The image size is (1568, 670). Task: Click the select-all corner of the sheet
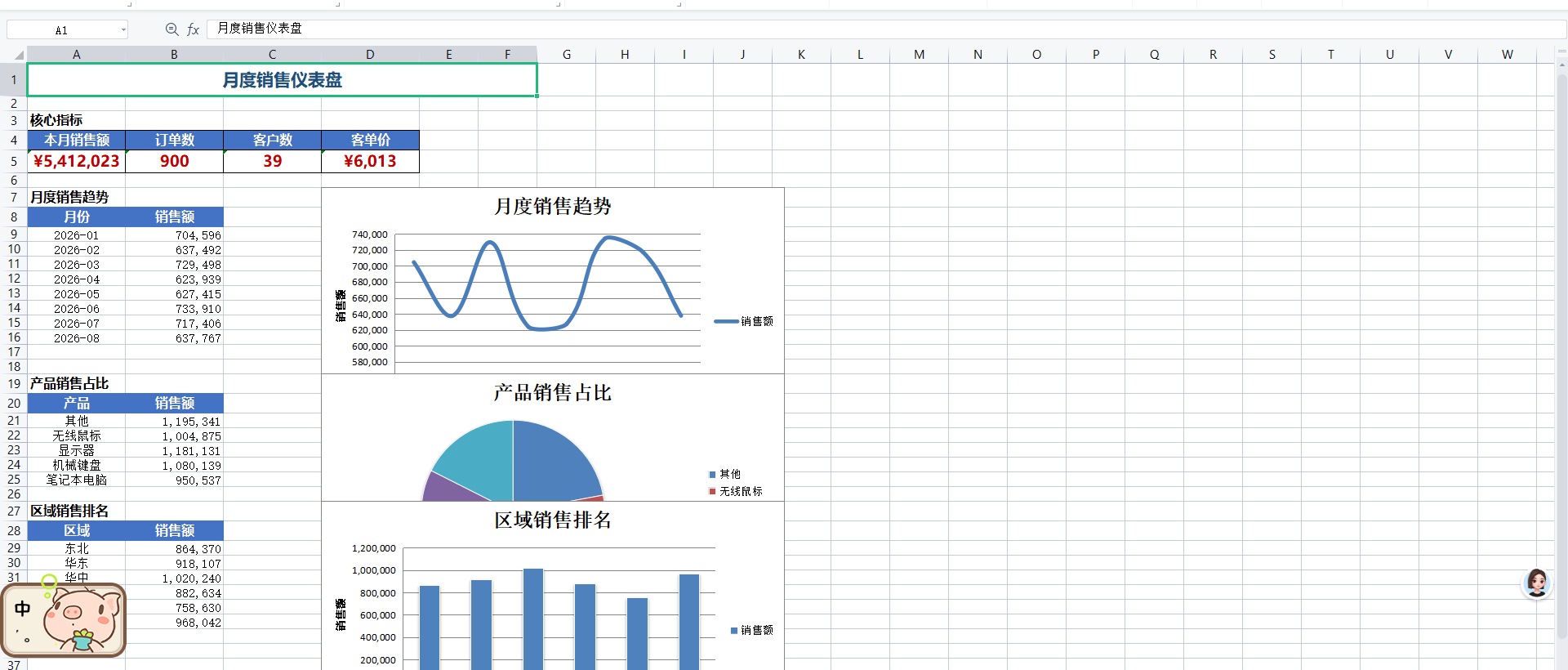click(x=18, y=55)
